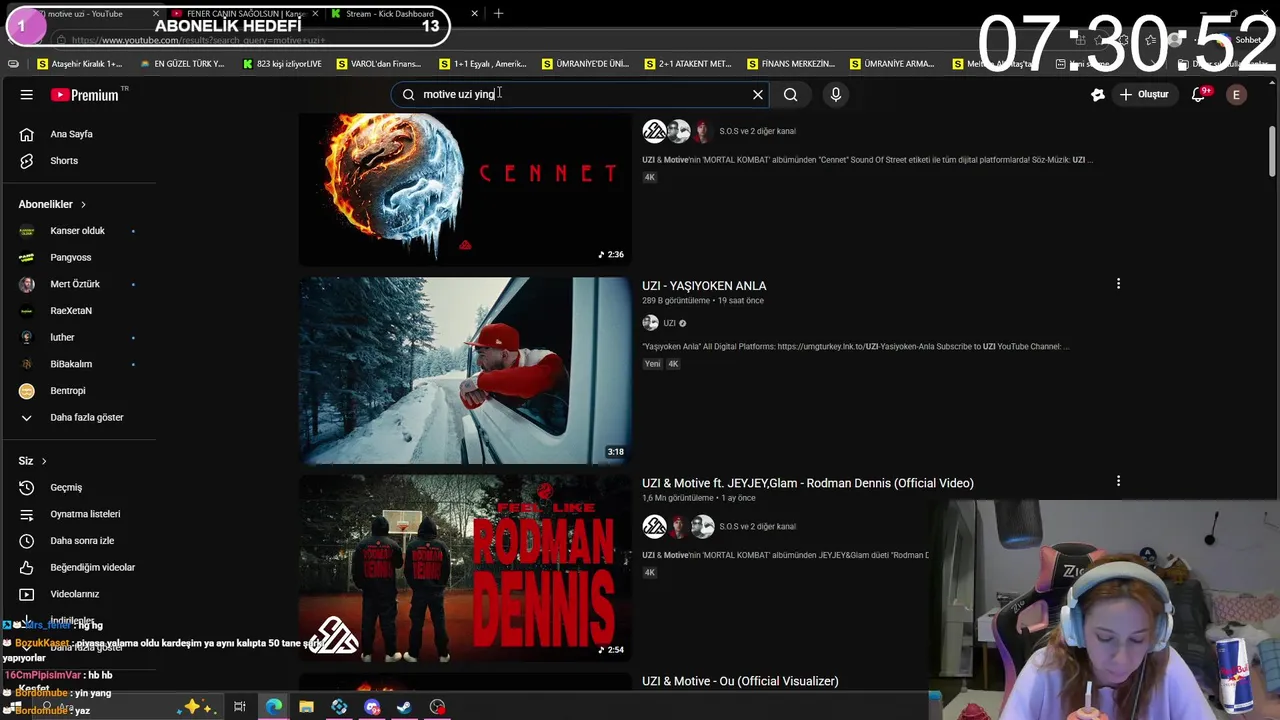Open 'S.O.S ve 2 diğer kanal' on Cennet result

click(757, 131)
